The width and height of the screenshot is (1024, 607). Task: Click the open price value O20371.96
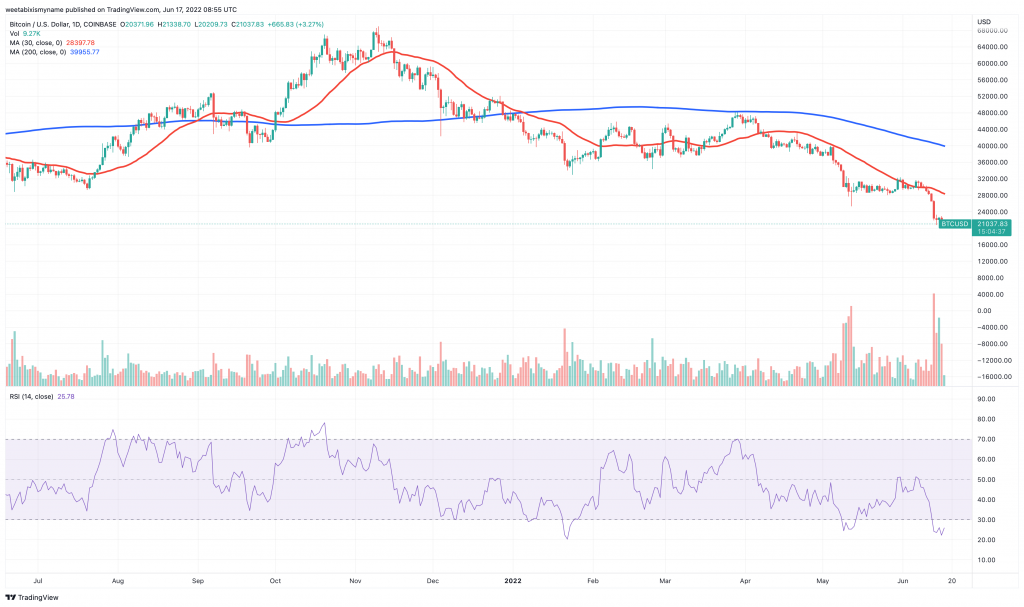[137, 25]
